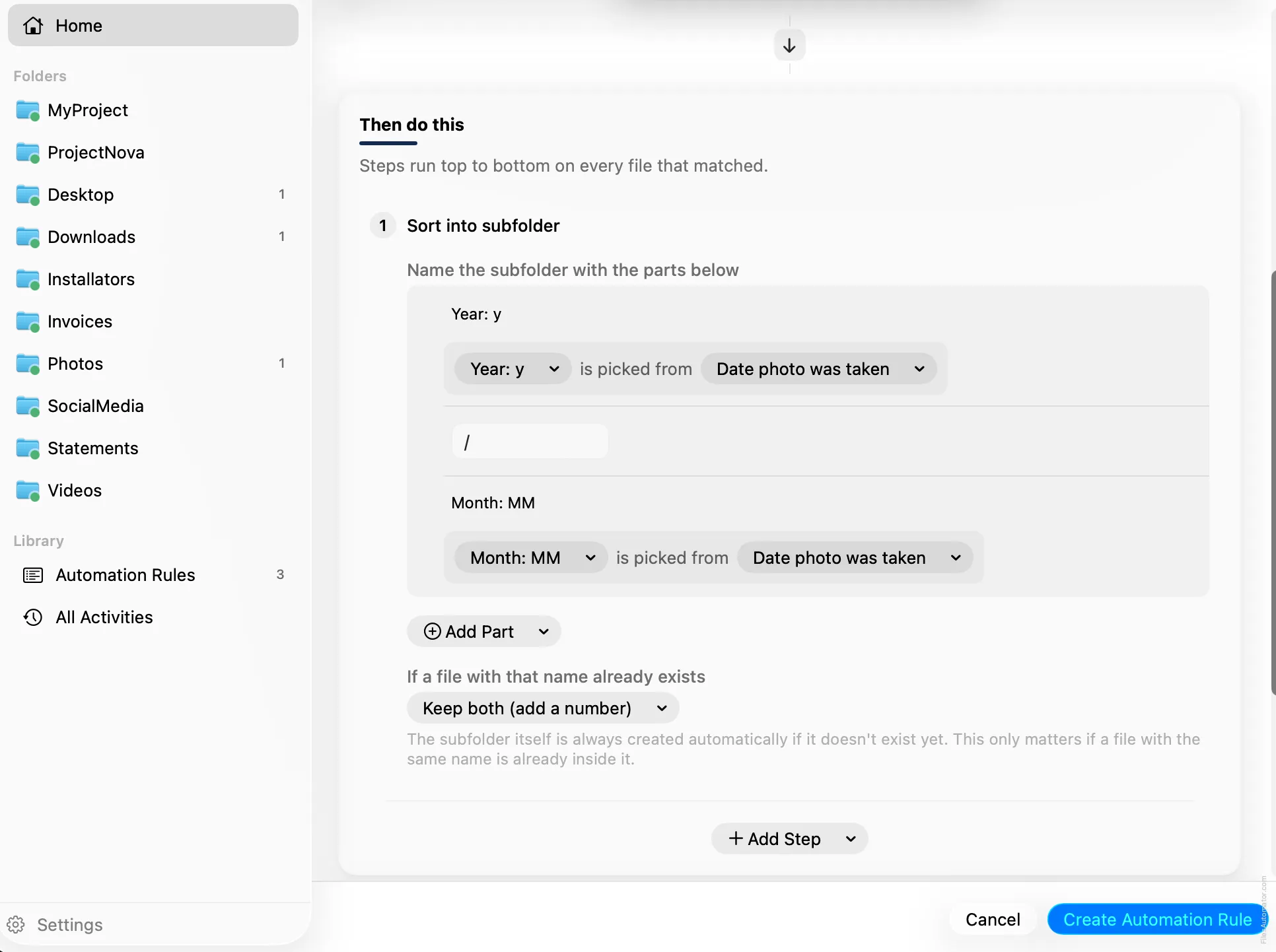Screen dimensions: 1276x952
Task: Click the Downloads folder icon
Action: [x=28, y=237]
